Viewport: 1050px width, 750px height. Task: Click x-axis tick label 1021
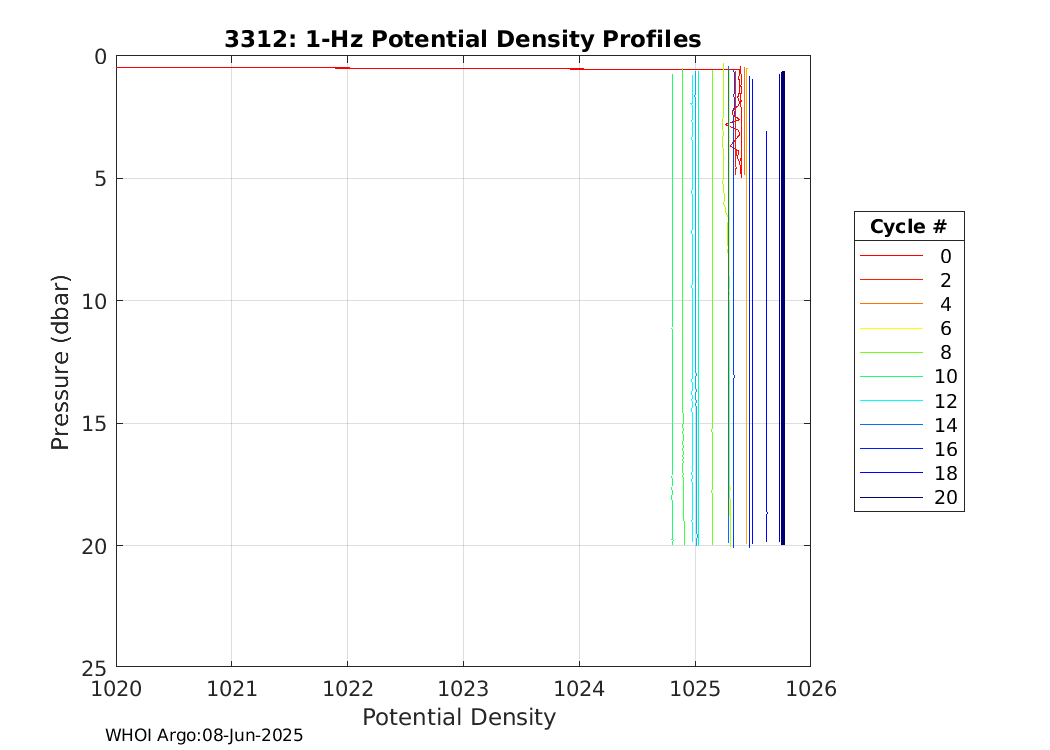coord(232,688)
